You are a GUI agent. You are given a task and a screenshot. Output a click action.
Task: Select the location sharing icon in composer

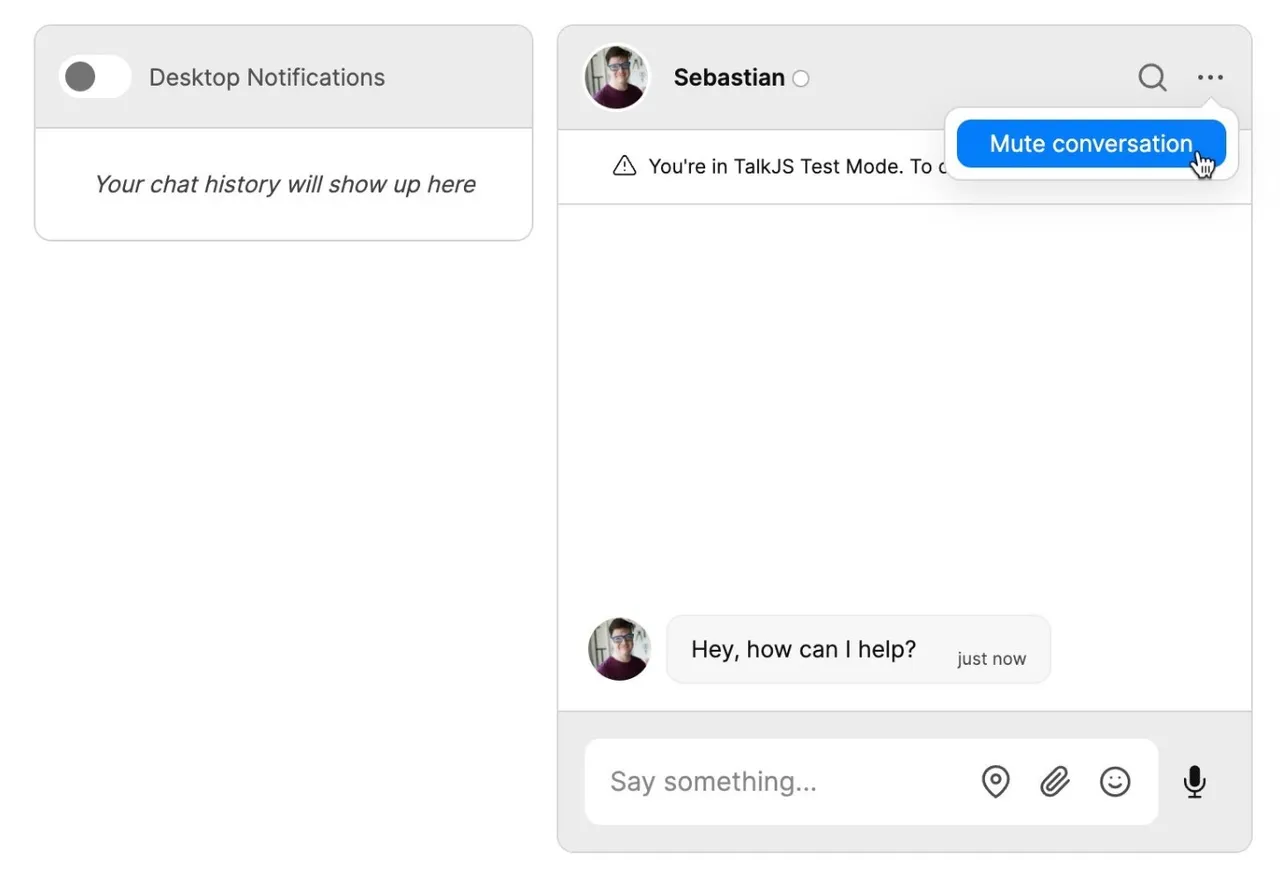tap(995, 782)
